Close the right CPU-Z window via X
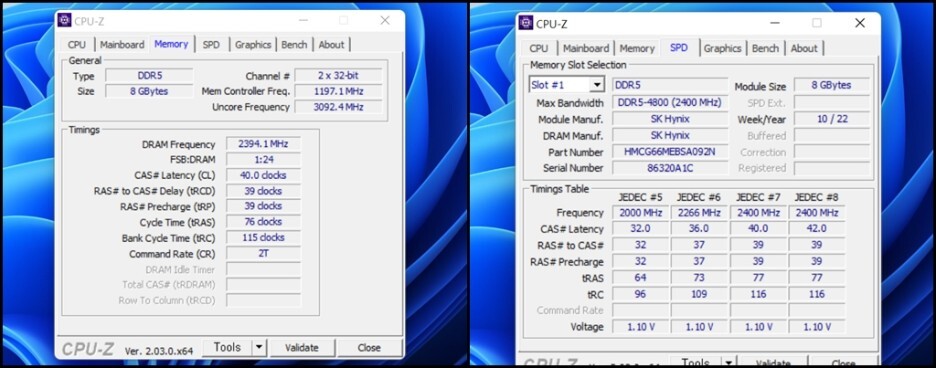This screenshot has height=368, width=936. pyautogui.click(x=860, y=23)
